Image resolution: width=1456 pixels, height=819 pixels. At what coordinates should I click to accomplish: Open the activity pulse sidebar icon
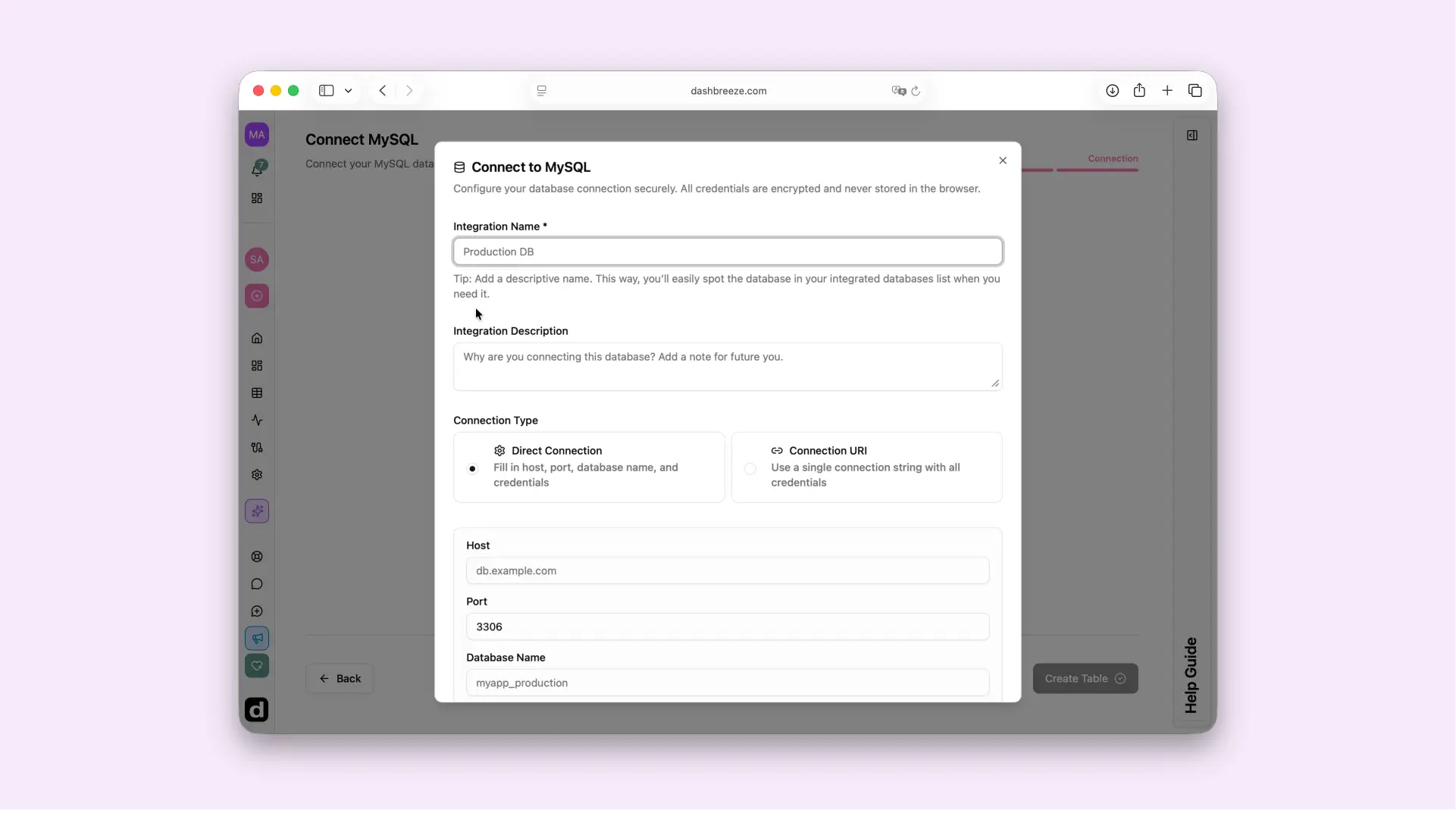[257, 420]
